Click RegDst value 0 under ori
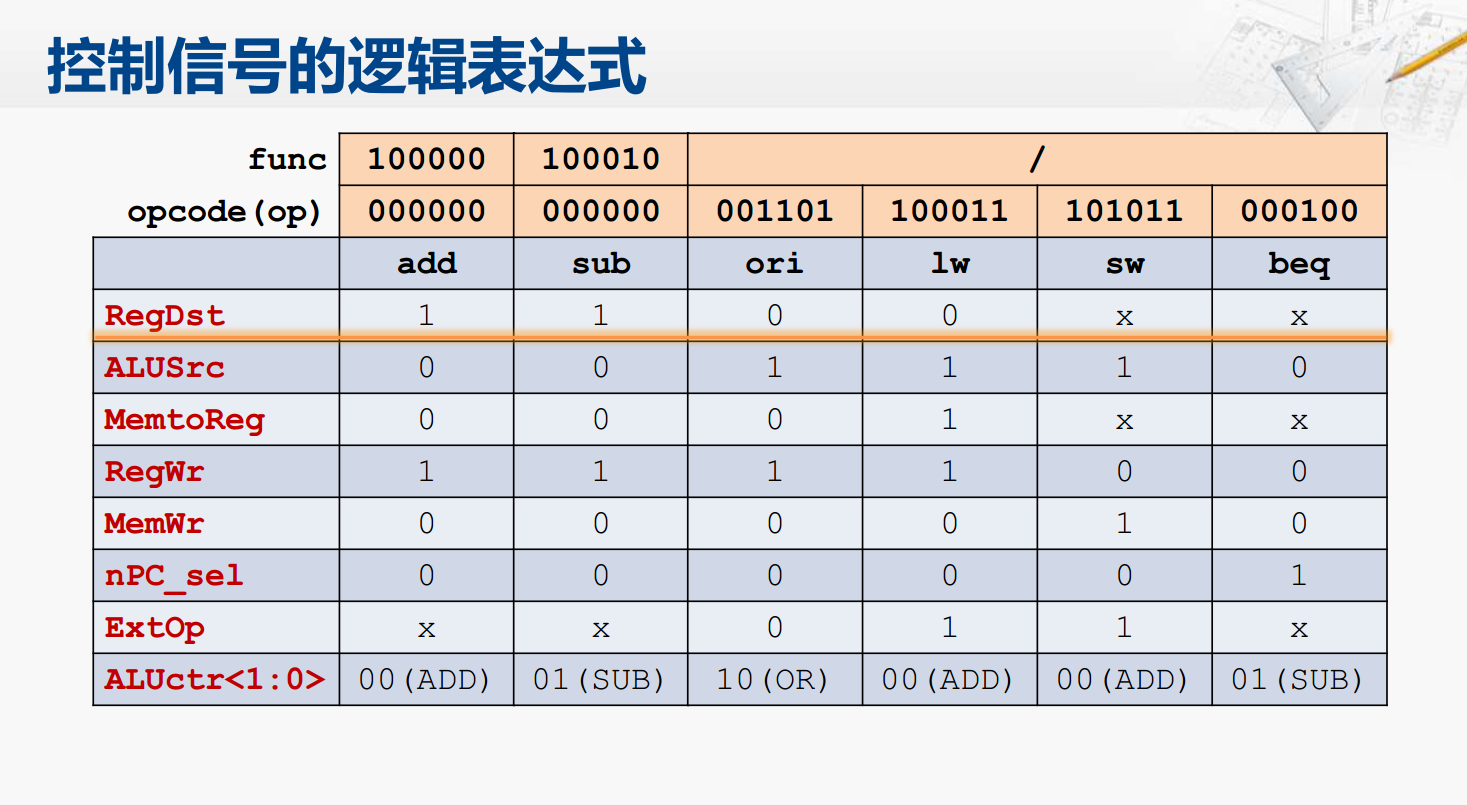Screen dimensions: 1467x805 775,316
